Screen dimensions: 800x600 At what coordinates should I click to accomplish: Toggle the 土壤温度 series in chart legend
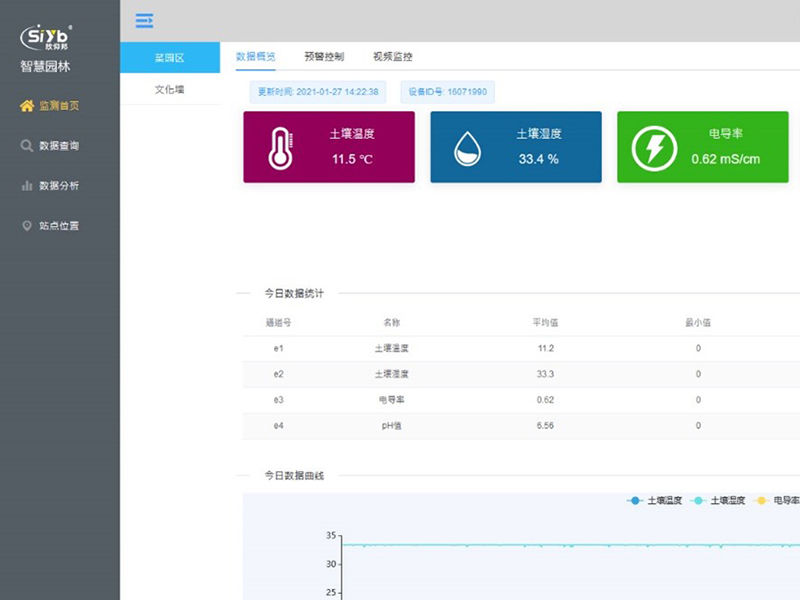[655, 500]
